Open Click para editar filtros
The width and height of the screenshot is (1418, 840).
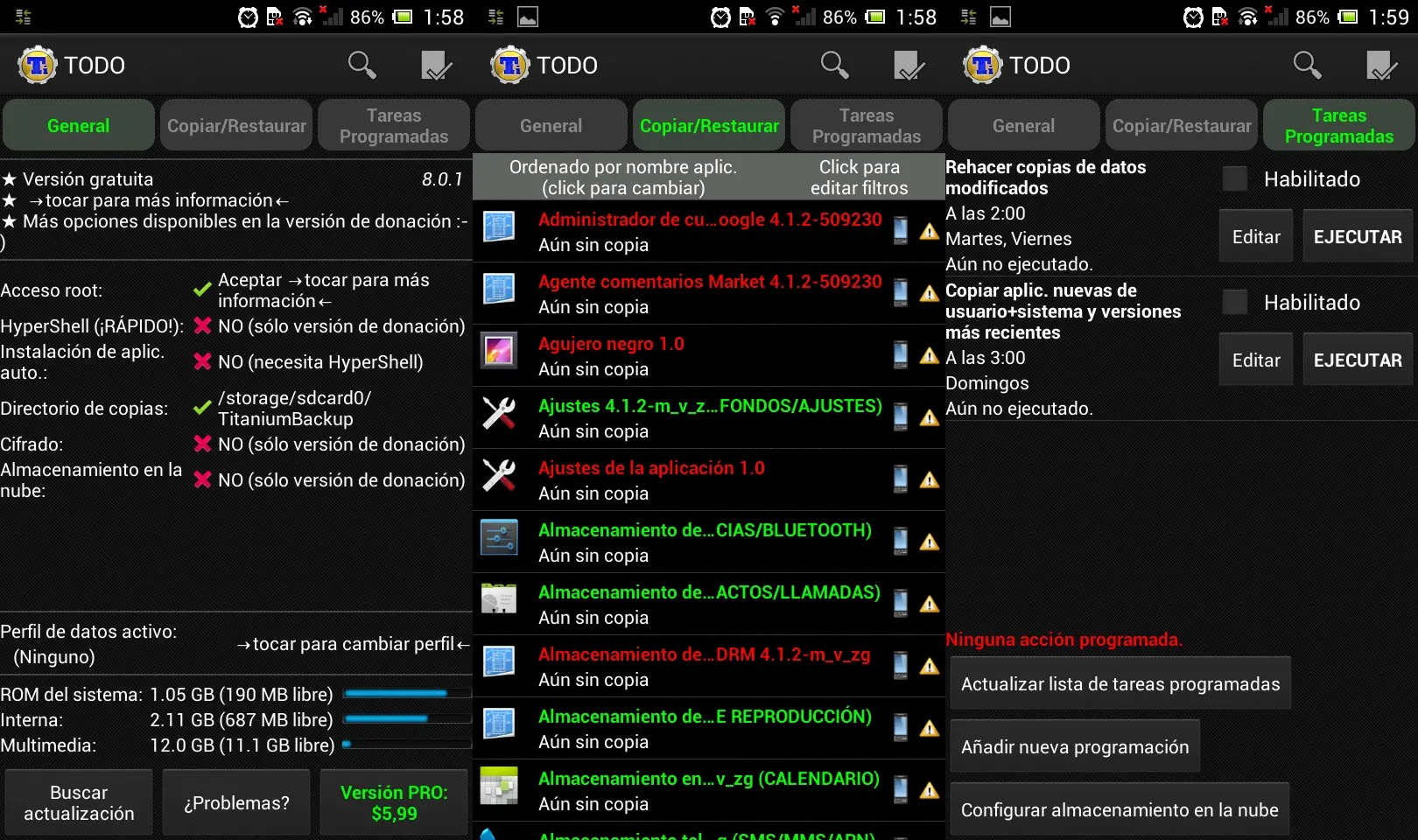click(859, 178)
